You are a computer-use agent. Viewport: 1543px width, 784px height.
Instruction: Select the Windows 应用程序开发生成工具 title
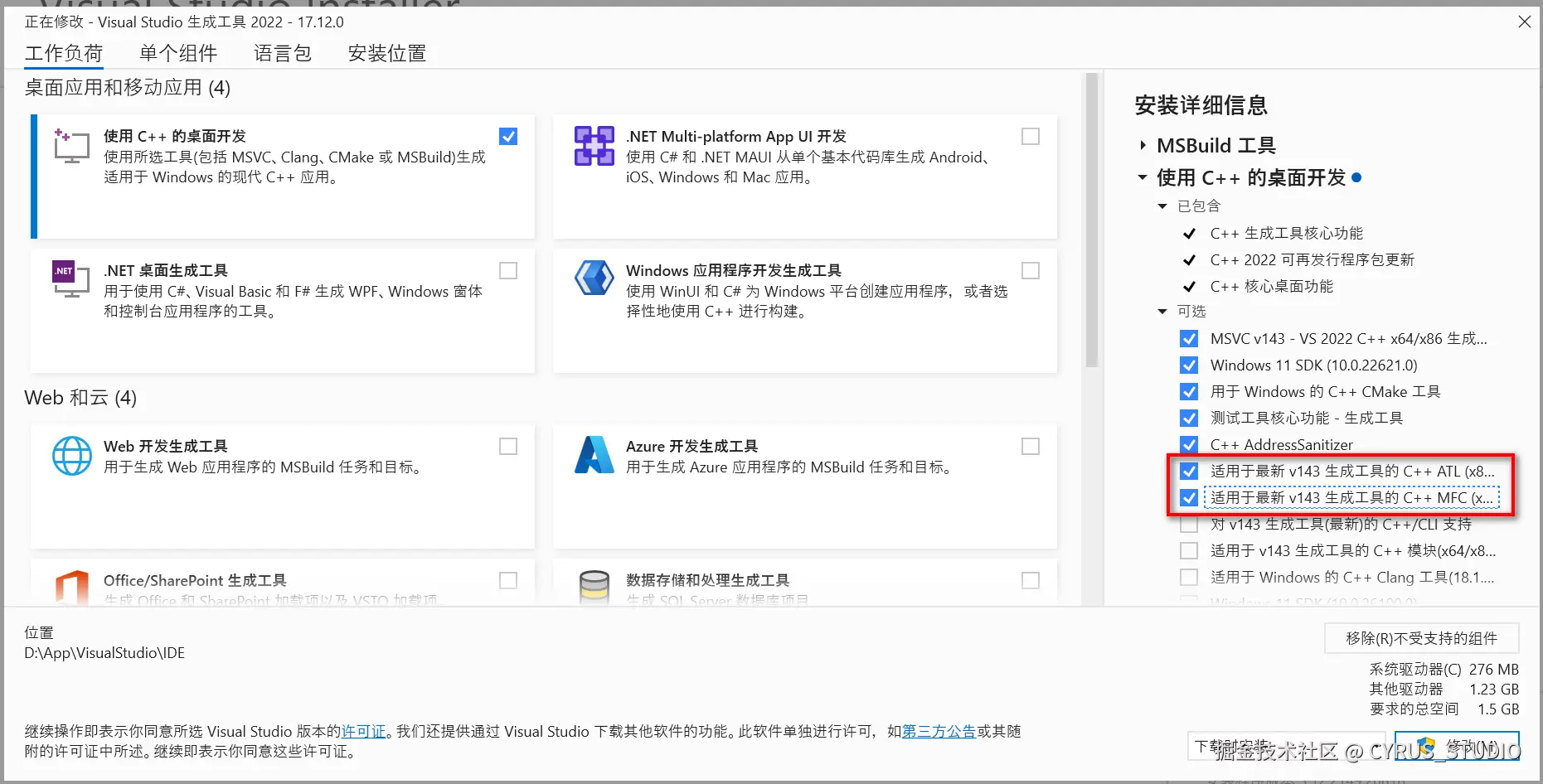click(x=734, y=271)
